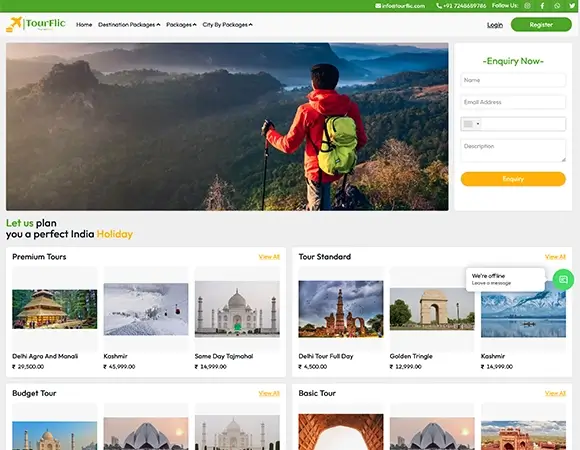Open Instagram icon in top bar

click(527, 6)
